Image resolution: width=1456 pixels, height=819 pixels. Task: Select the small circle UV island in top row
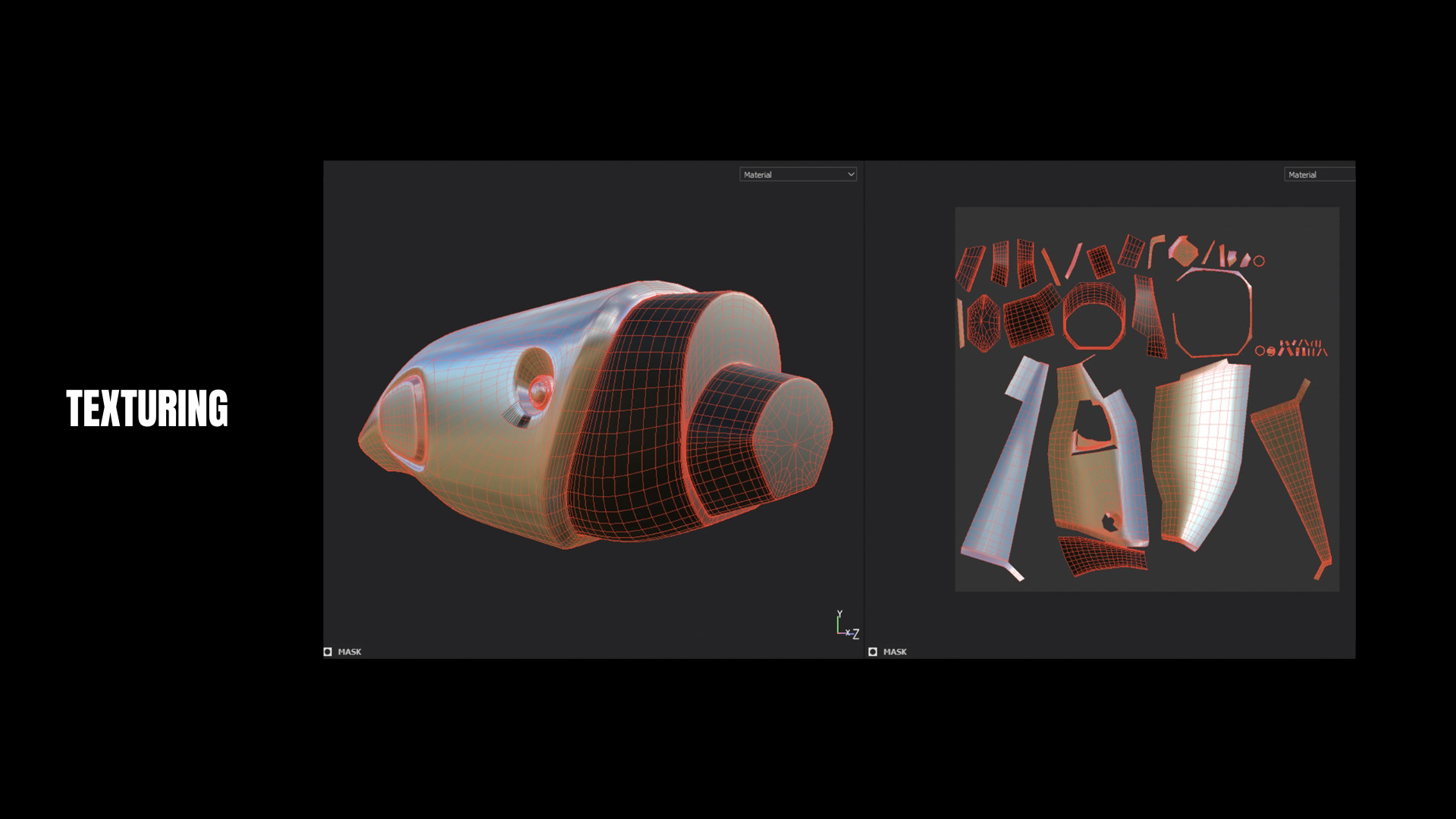(1259, 261)
